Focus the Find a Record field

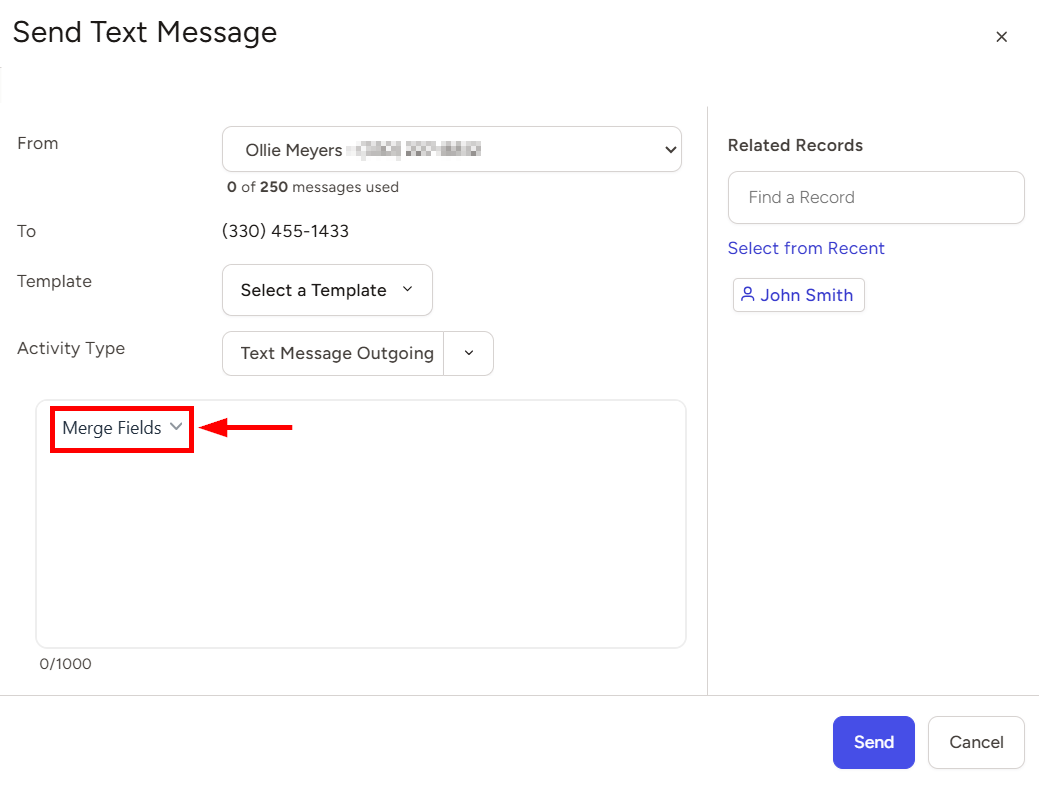876,197
